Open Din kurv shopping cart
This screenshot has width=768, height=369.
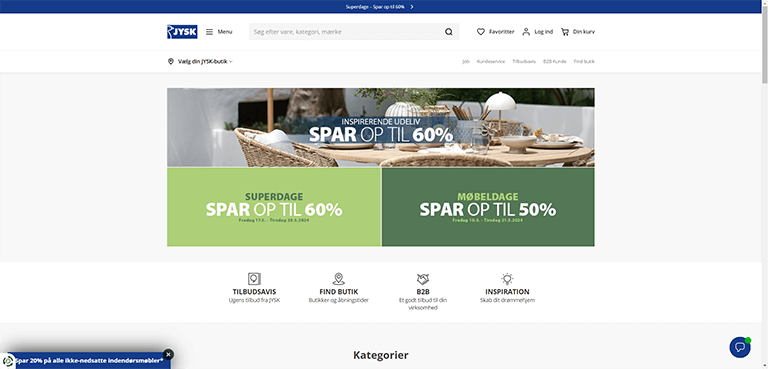point(565,32)
